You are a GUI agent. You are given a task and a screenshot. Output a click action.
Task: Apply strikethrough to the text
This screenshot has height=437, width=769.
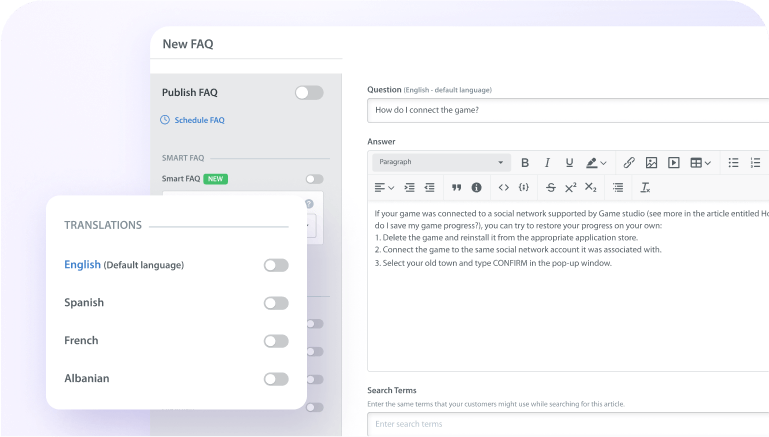pyautogui.click(x=550, y=187)
